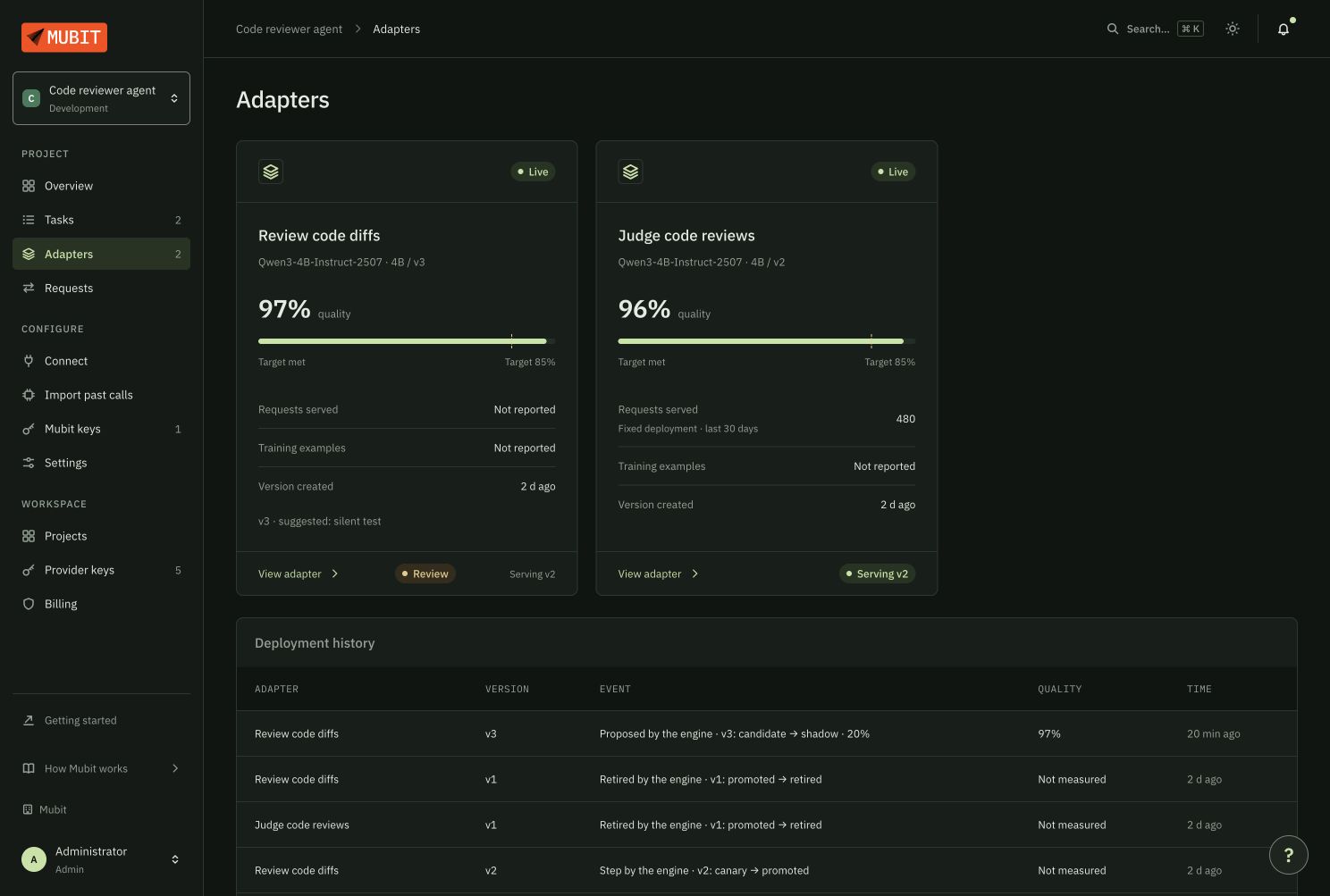Screen dimensions: 1330x896
Task: Select Requests in the sidebar
Action: pos(101,288)
